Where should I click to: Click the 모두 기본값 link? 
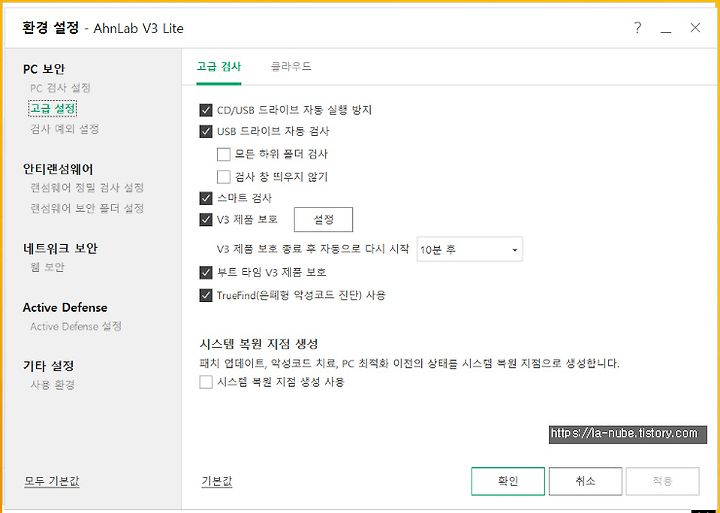pos(52,481)
